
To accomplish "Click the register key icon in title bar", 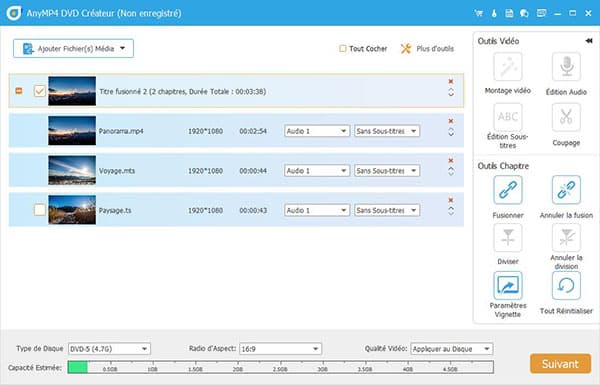I will point(494,13).
